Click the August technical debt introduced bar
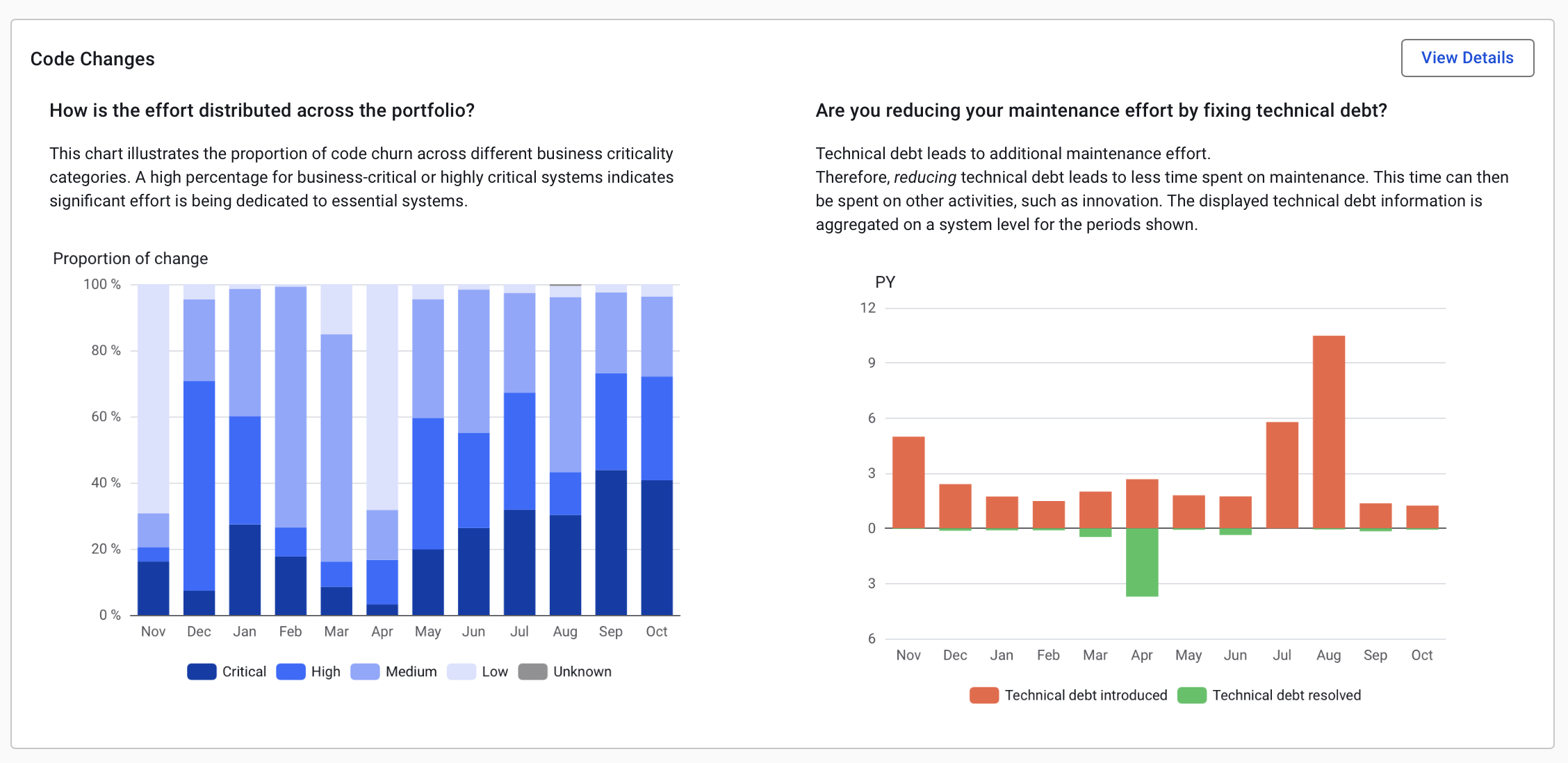Viewport: 1568px width, 763px height. [1328, 432]
